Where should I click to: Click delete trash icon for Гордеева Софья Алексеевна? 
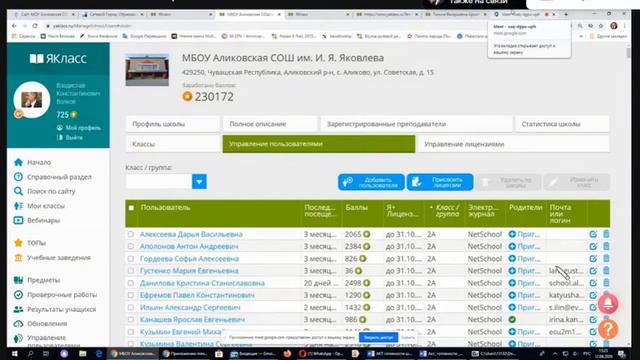(606, 258)
